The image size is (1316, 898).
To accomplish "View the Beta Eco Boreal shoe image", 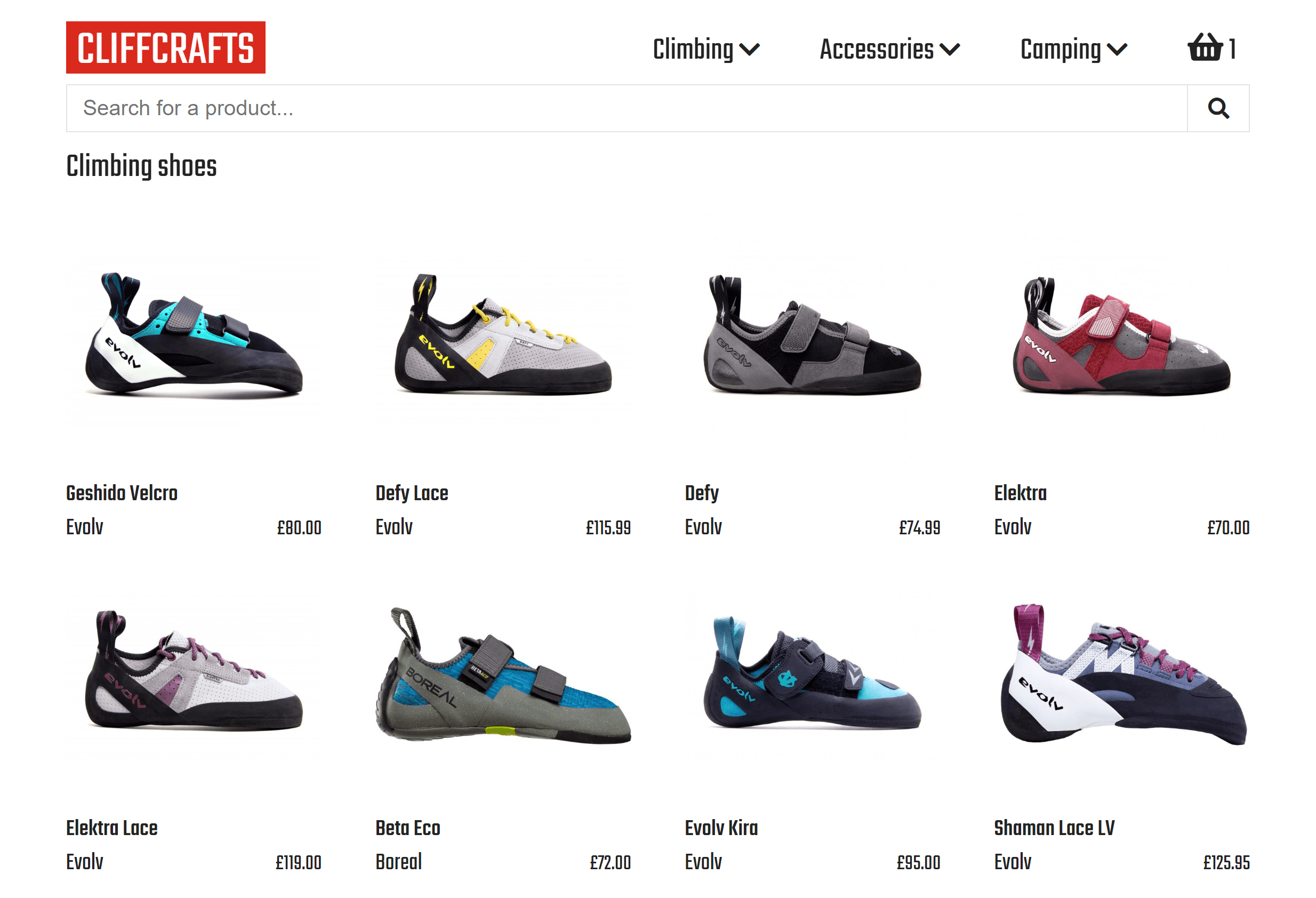I will pos(503,674).
